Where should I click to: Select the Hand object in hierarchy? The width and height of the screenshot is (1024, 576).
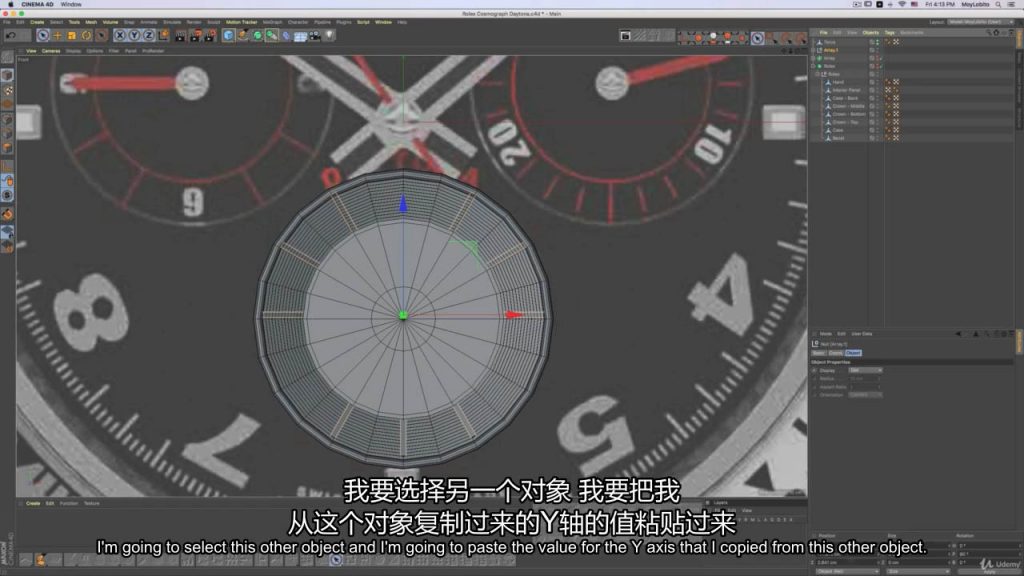click(x=838, y=82)
